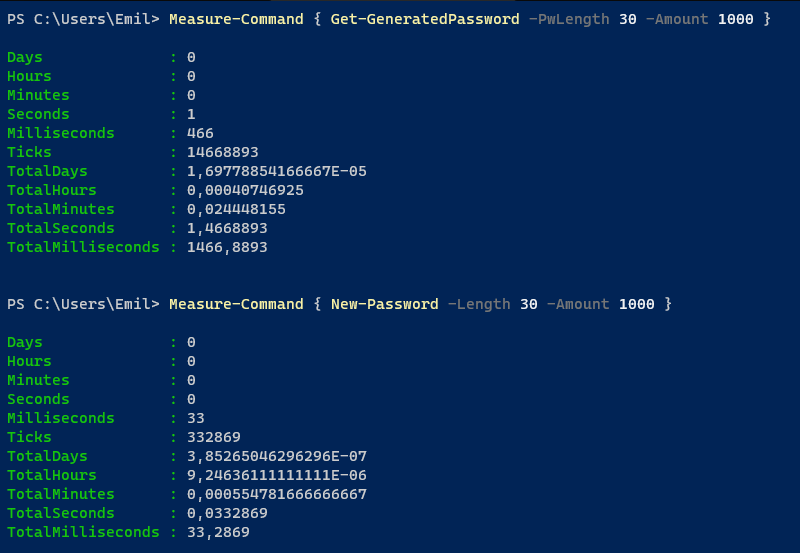Screen dimensions: 800x553
Task: Click the Ticks value 14668893
Action: pyautogui.click(x=222, y=152)
